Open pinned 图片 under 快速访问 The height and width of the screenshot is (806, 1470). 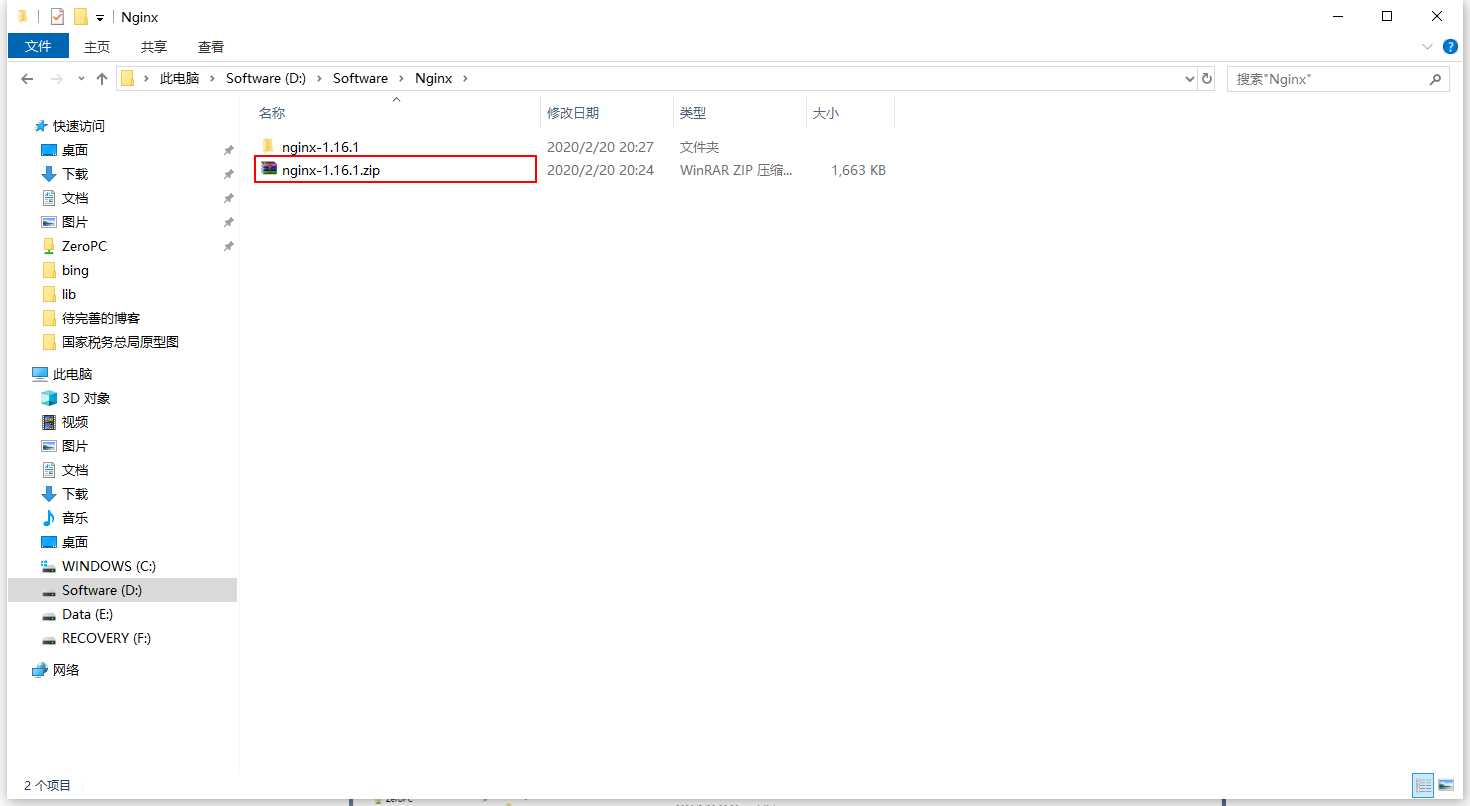point(75,222)
